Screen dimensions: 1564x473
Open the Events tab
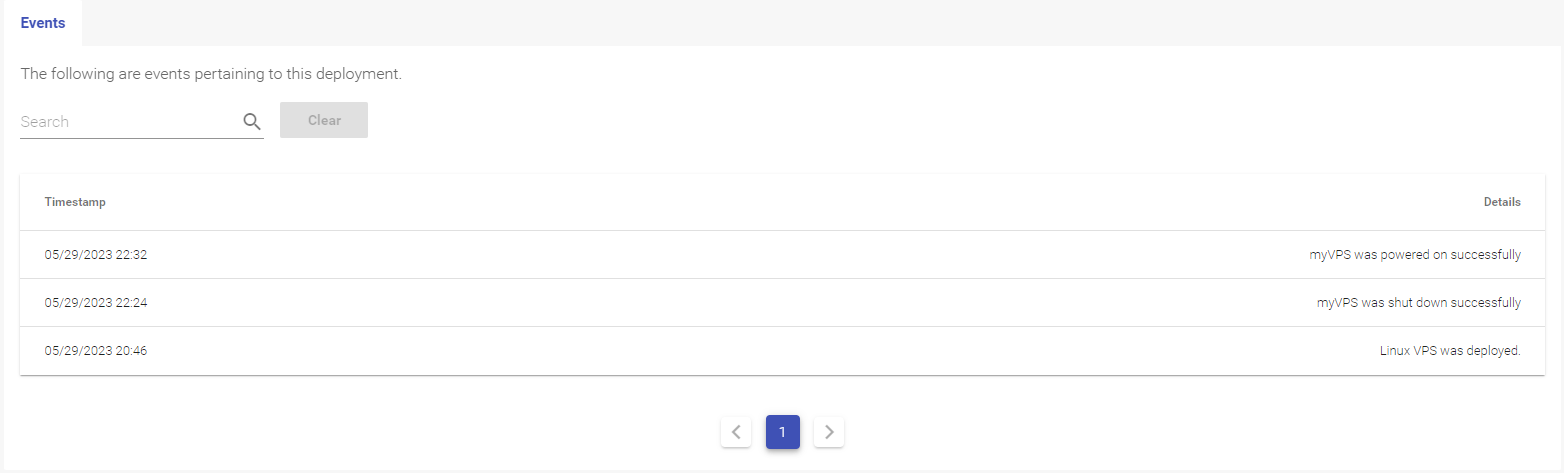[43, 23]
